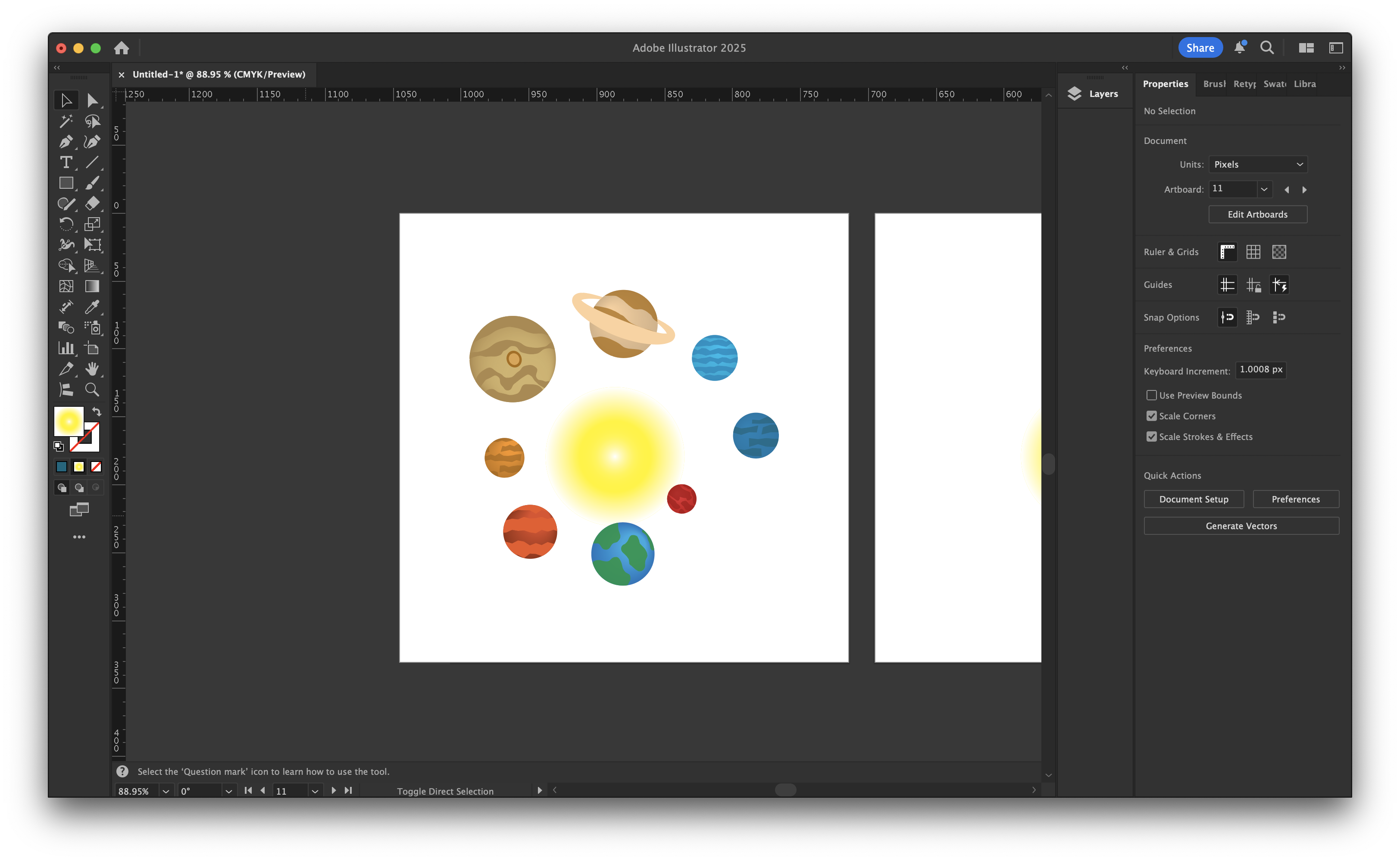The image size is (1400, 861).
Task: Select the Pen tool
Action: [x=66, y=142]
